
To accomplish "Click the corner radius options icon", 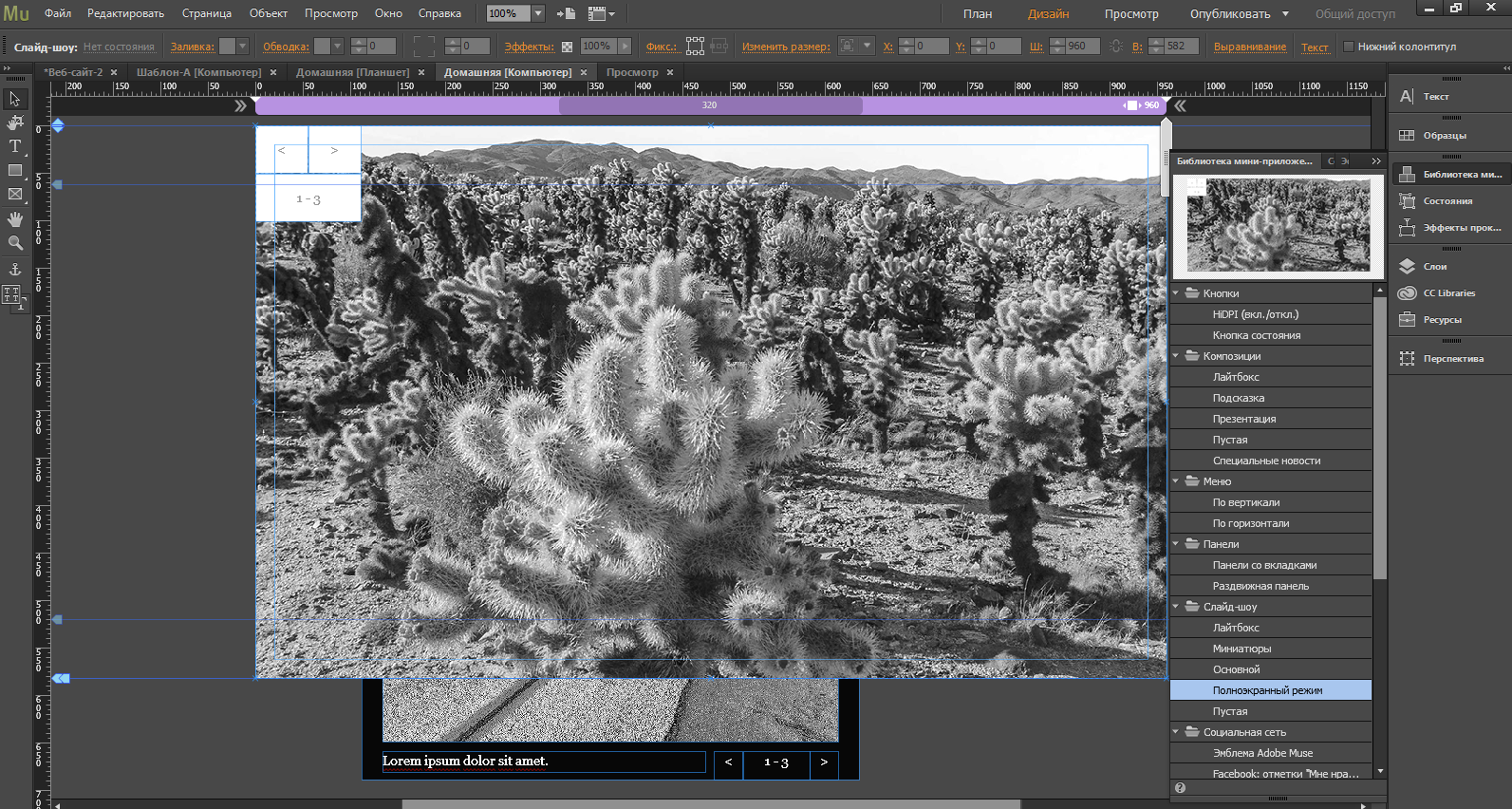I will pos(423,46).
